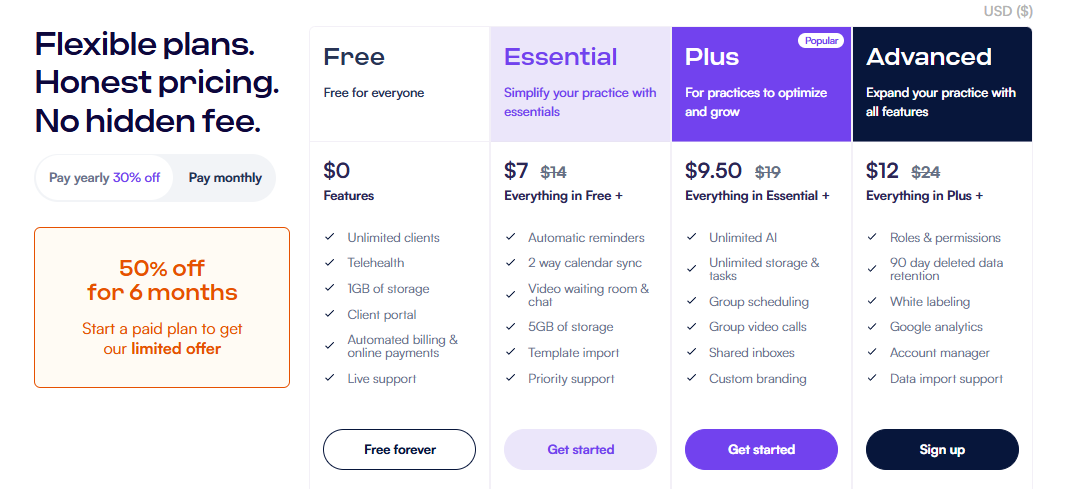Click the checkmark beside Unlimited clients
The image size is (1078, 489).
point(330,237)
